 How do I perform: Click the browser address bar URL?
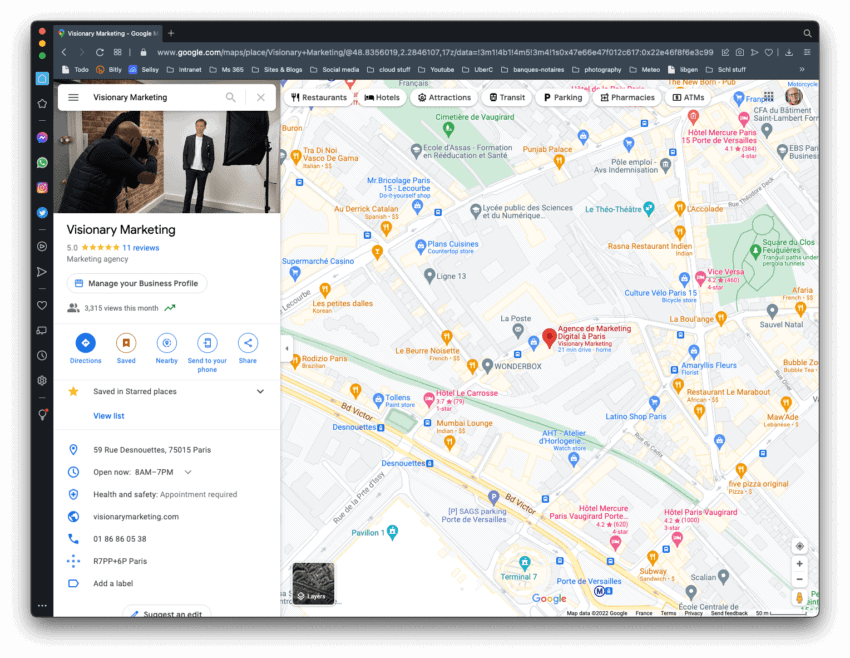coord(435,53)
